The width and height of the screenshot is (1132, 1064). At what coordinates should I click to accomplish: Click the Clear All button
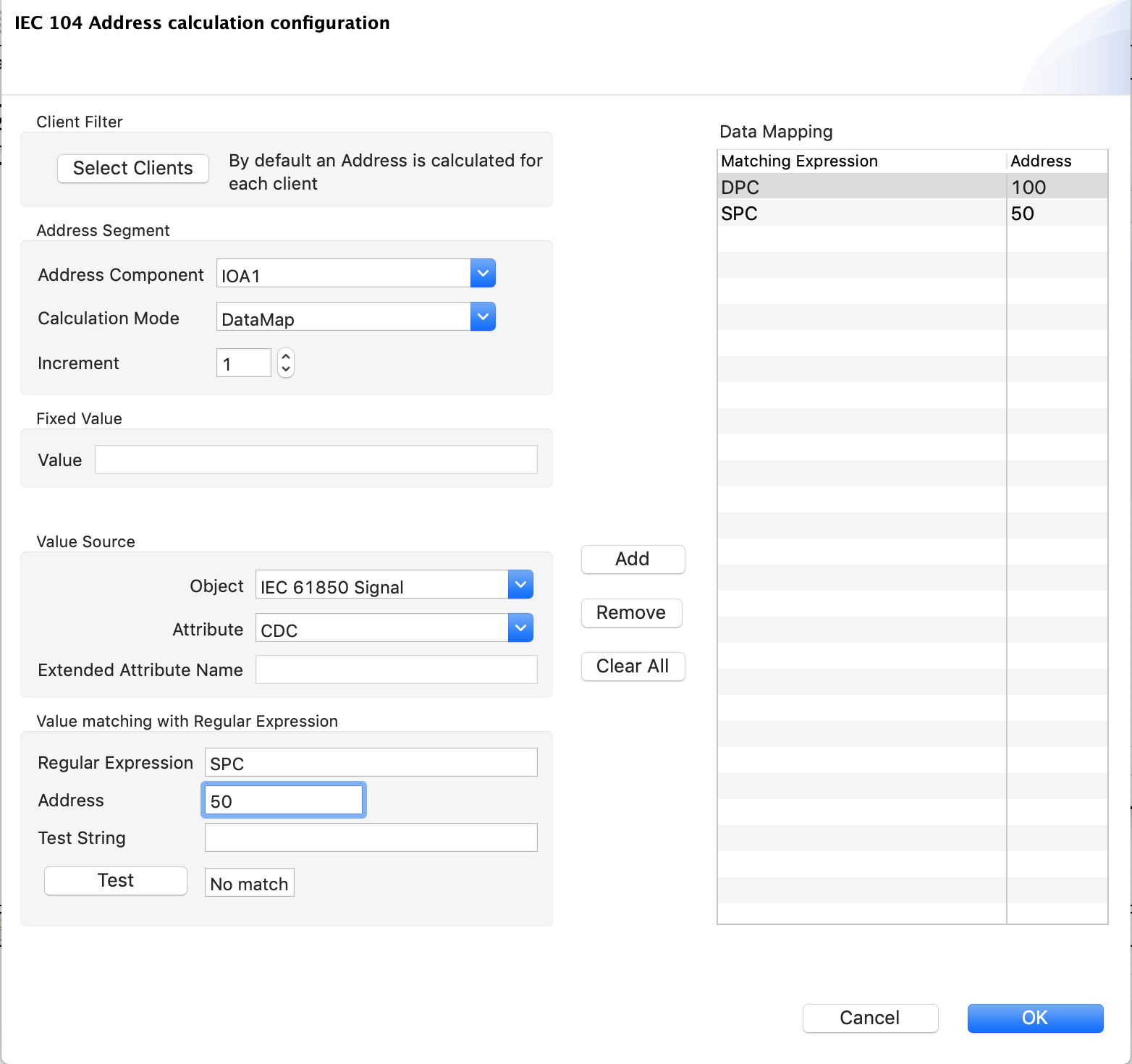coord(633,667)
